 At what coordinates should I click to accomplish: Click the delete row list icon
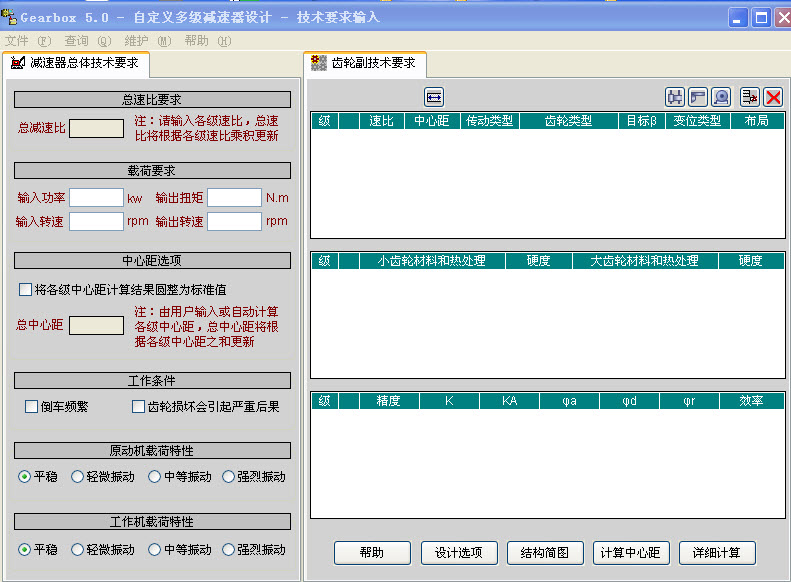[x=750, y=97]
